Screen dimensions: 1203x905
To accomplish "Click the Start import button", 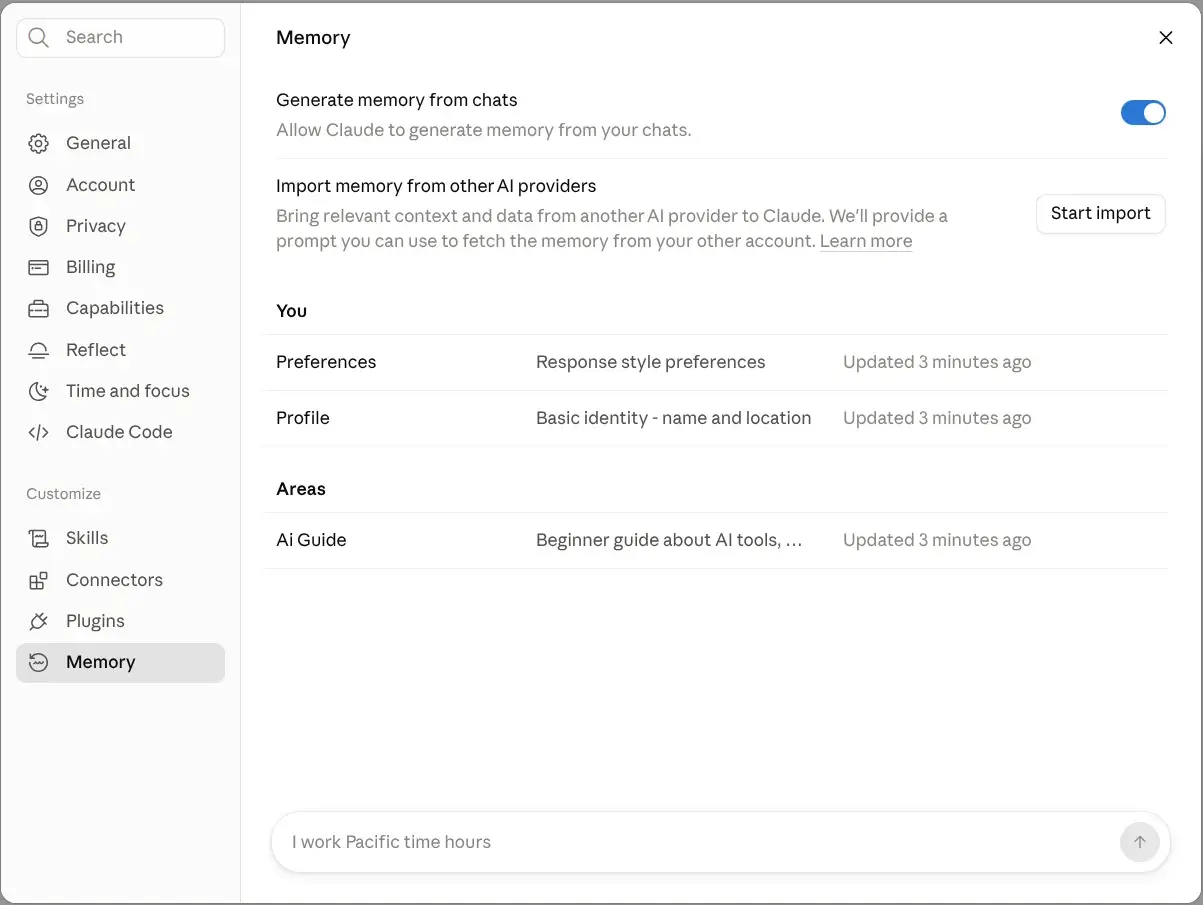I will click(x=1100, y=213).
